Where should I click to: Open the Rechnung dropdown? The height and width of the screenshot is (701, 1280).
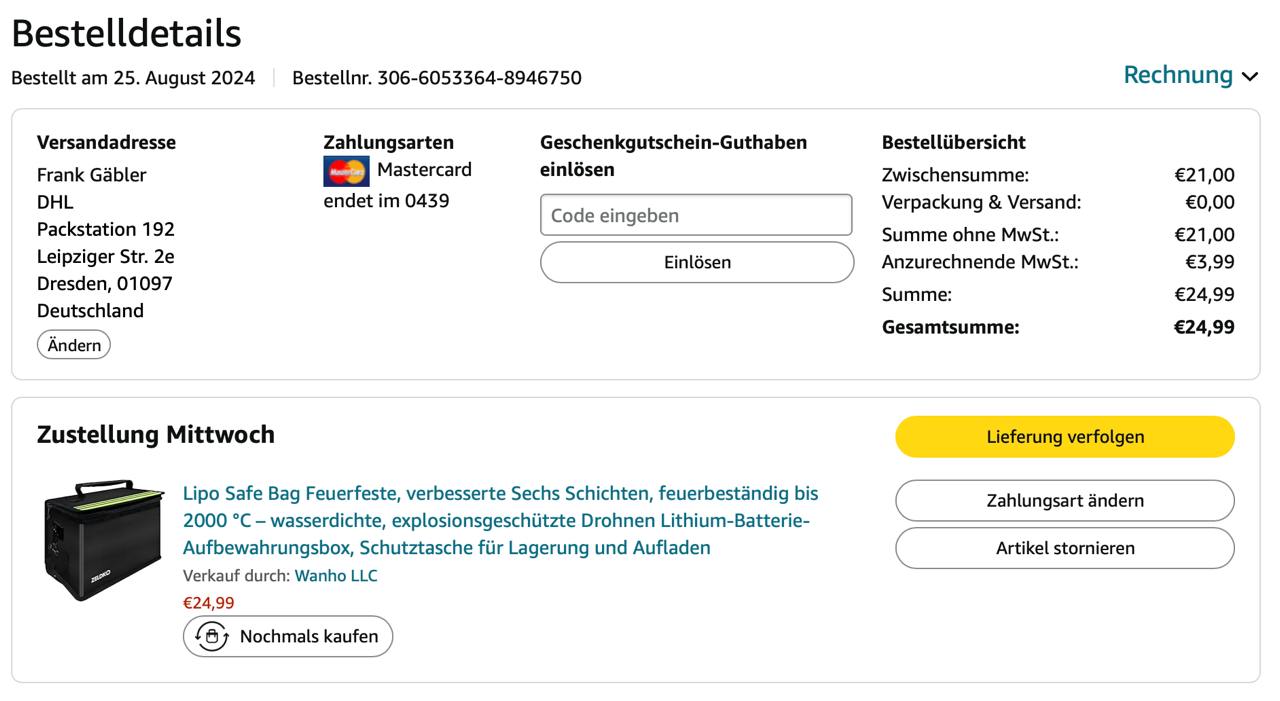pos(1178,75)
